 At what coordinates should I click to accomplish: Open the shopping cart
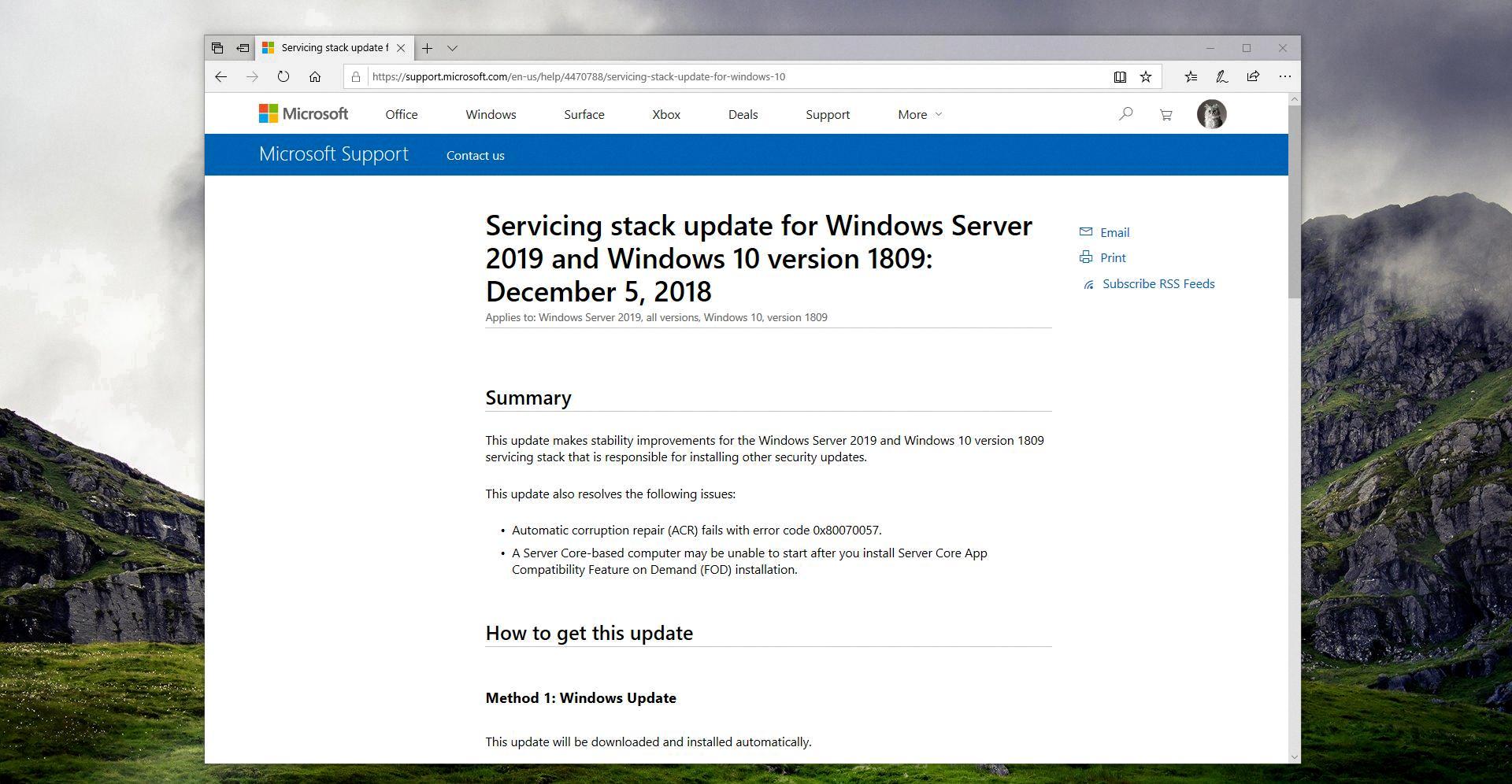[x=1165, y=115]
